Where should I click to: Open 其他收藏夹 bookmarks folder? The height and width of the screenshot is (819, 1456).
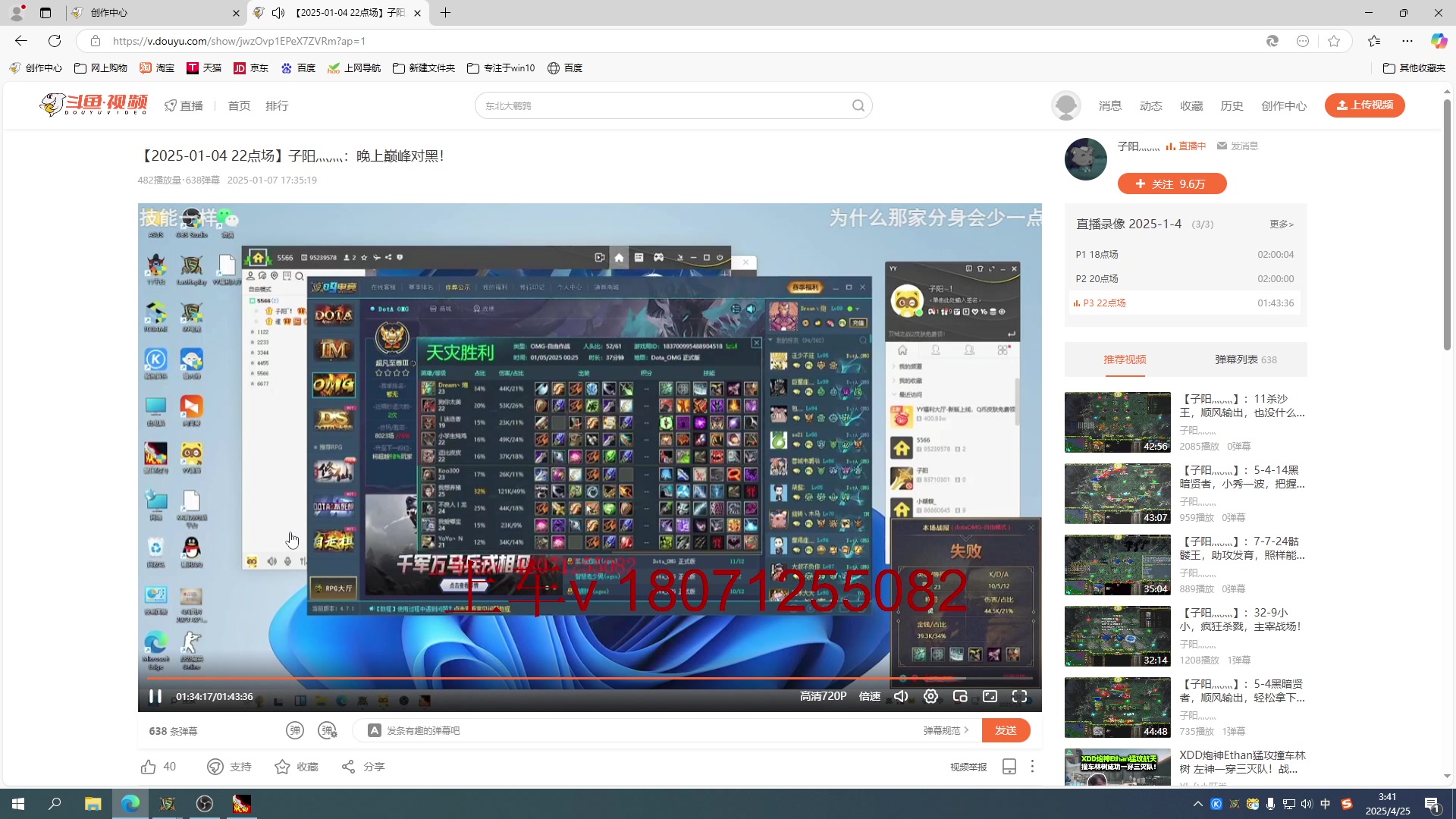coord(1414,68)
